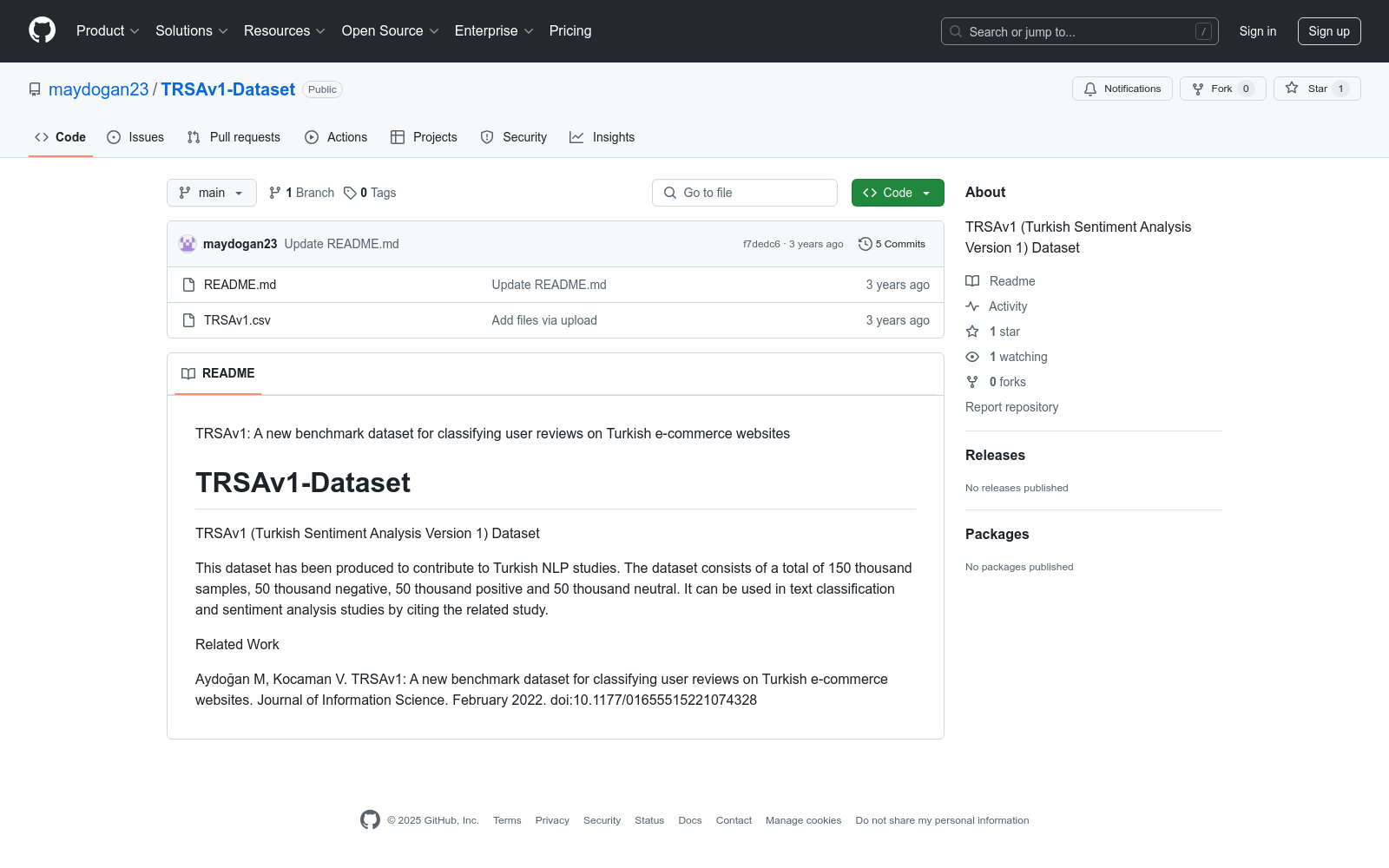This screenshot has width=1389, height=868.
Task: Expand the Open Source menu
Action: tap(391, 31)
